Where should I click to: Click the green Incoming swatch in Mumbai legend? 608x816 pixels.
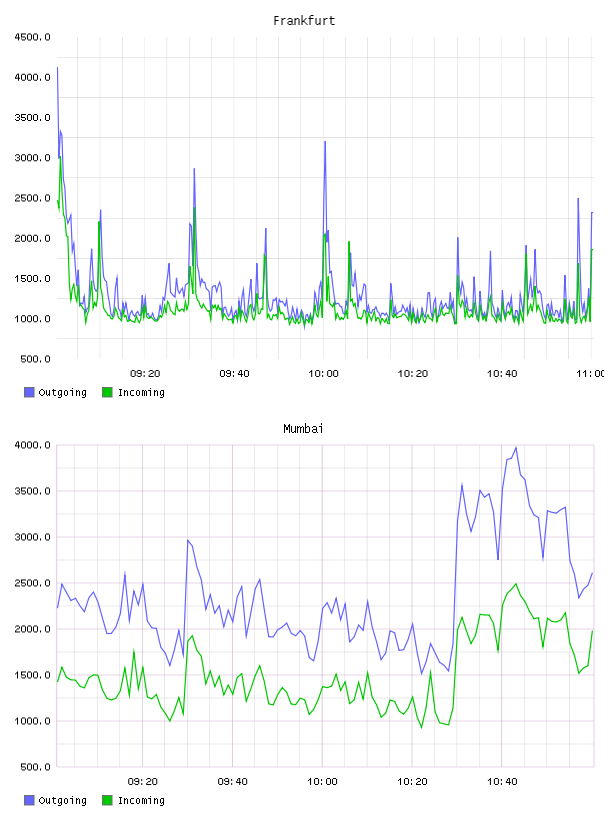[x=107, y=800]
